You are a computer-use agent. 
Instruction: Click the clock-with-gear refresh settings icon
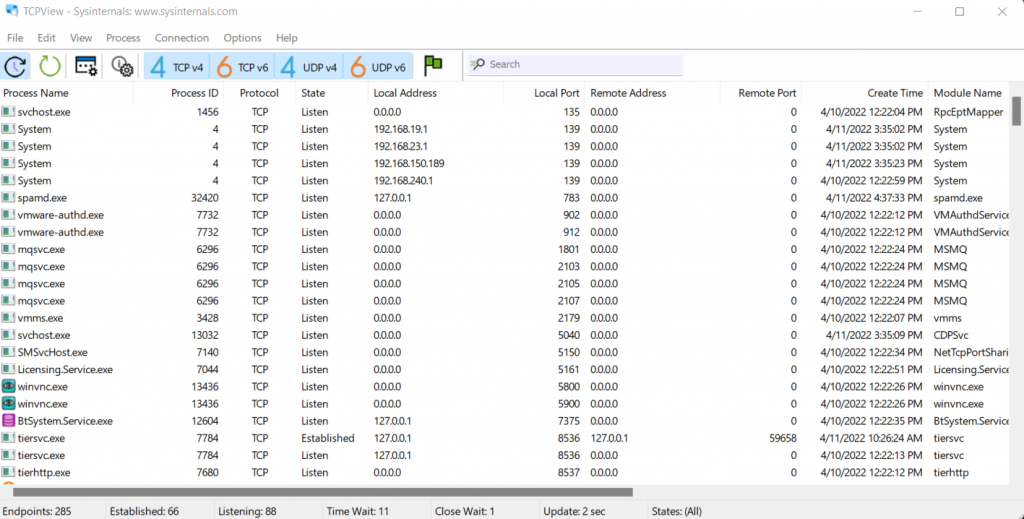pyautogui.click(x=122, y=65)
